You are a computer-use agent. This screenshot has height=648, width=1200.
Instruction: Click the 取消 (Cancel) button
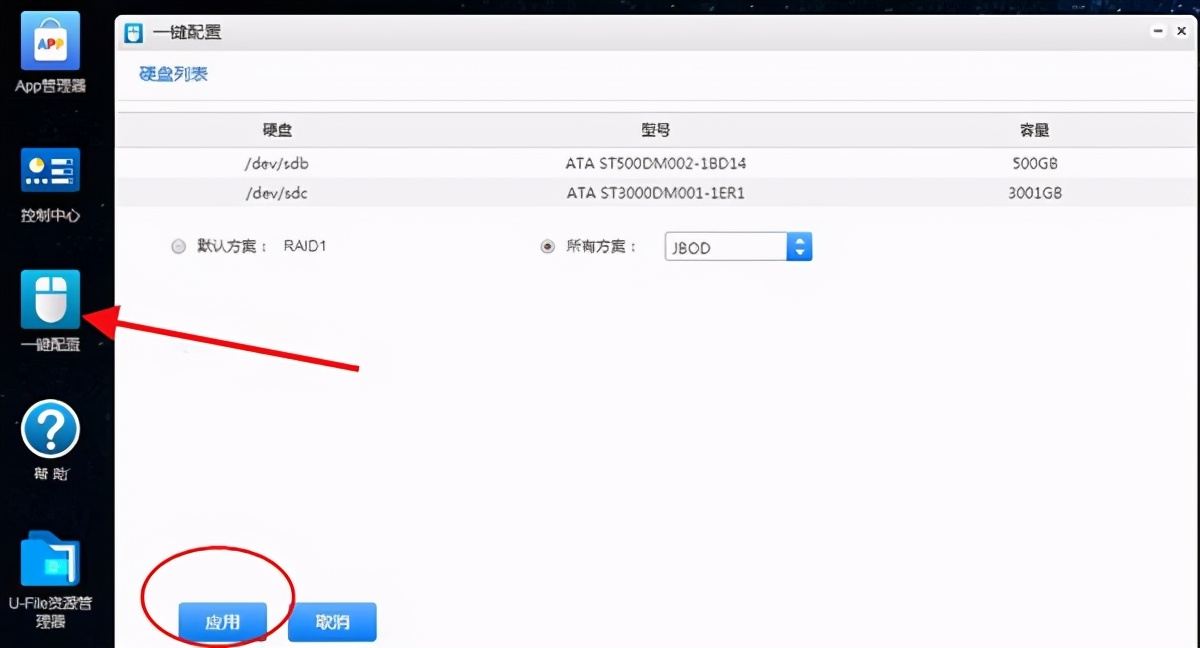coord(332,621)
